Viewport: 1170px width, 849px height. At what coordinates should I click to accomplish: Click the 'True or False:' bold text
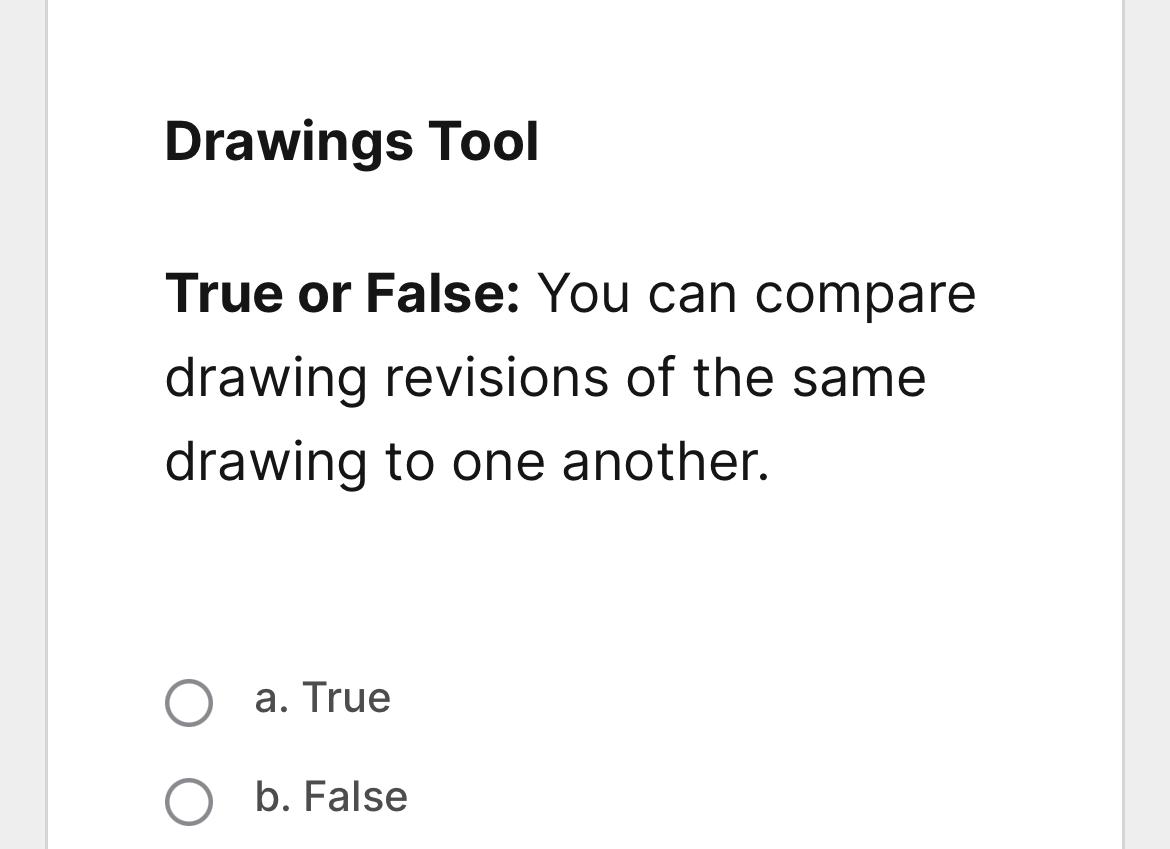click(x=342, y=293)
